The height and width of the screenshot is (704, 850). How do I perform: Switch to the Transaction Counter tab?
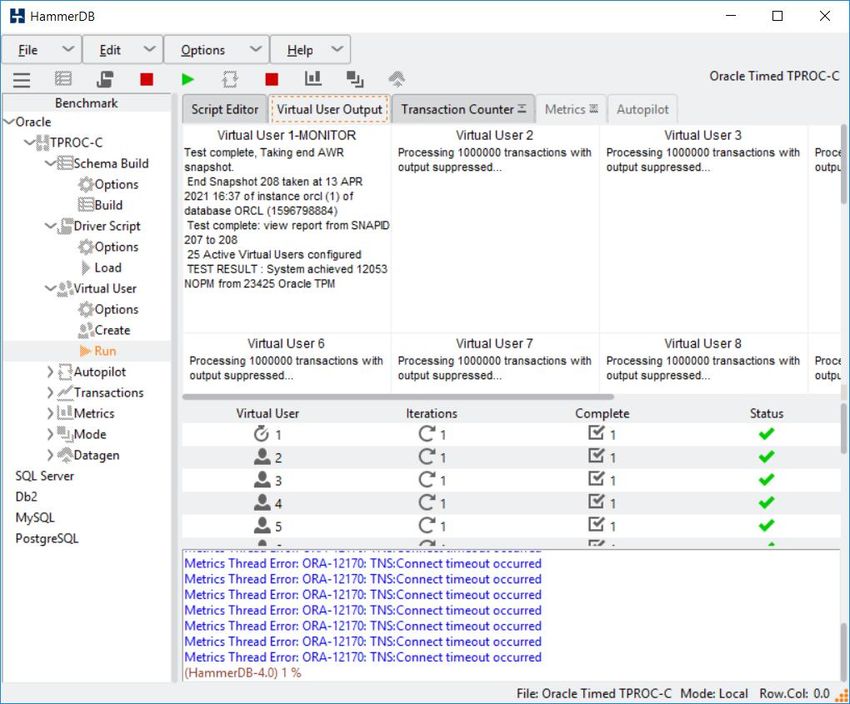point(463,109)
